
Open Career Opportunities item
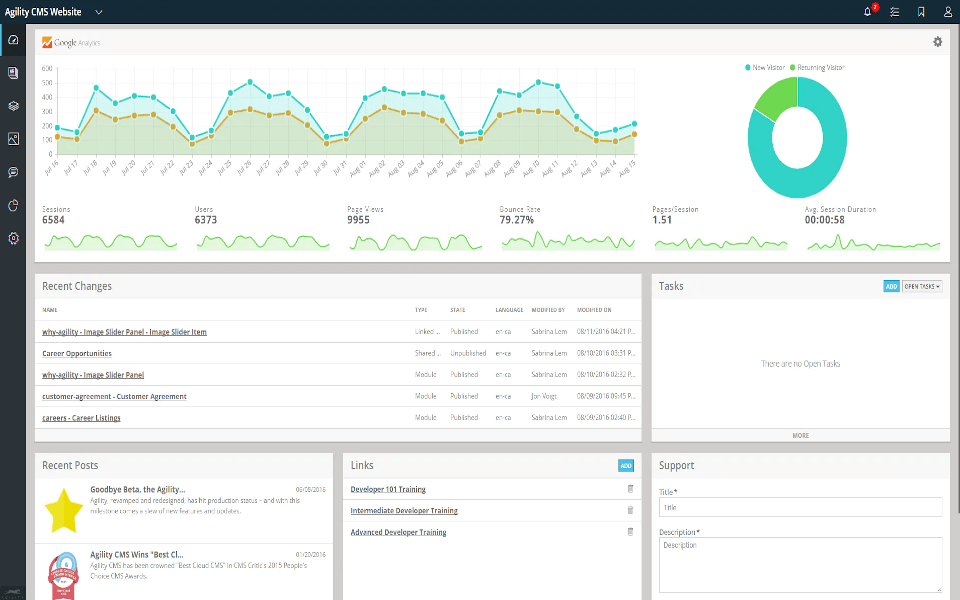pos(77,353)
